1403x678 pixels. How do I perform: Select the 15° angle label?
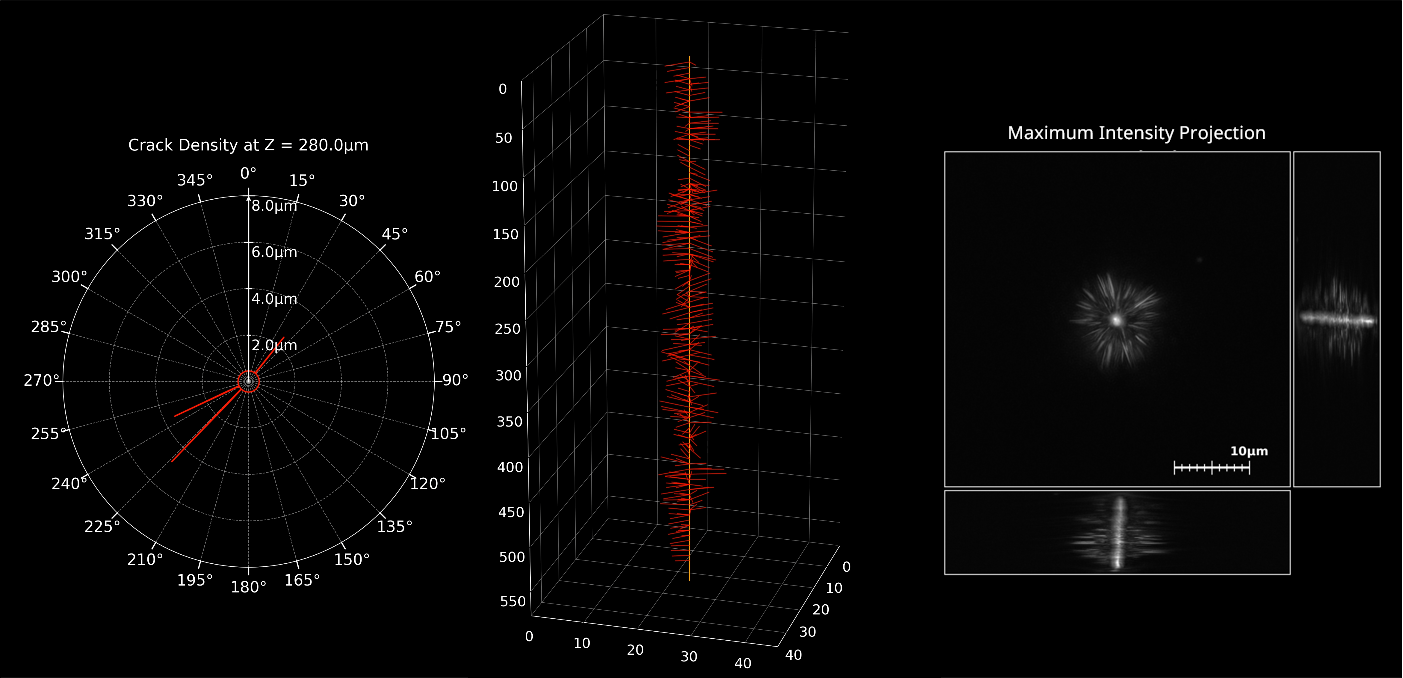coord(302,180)
